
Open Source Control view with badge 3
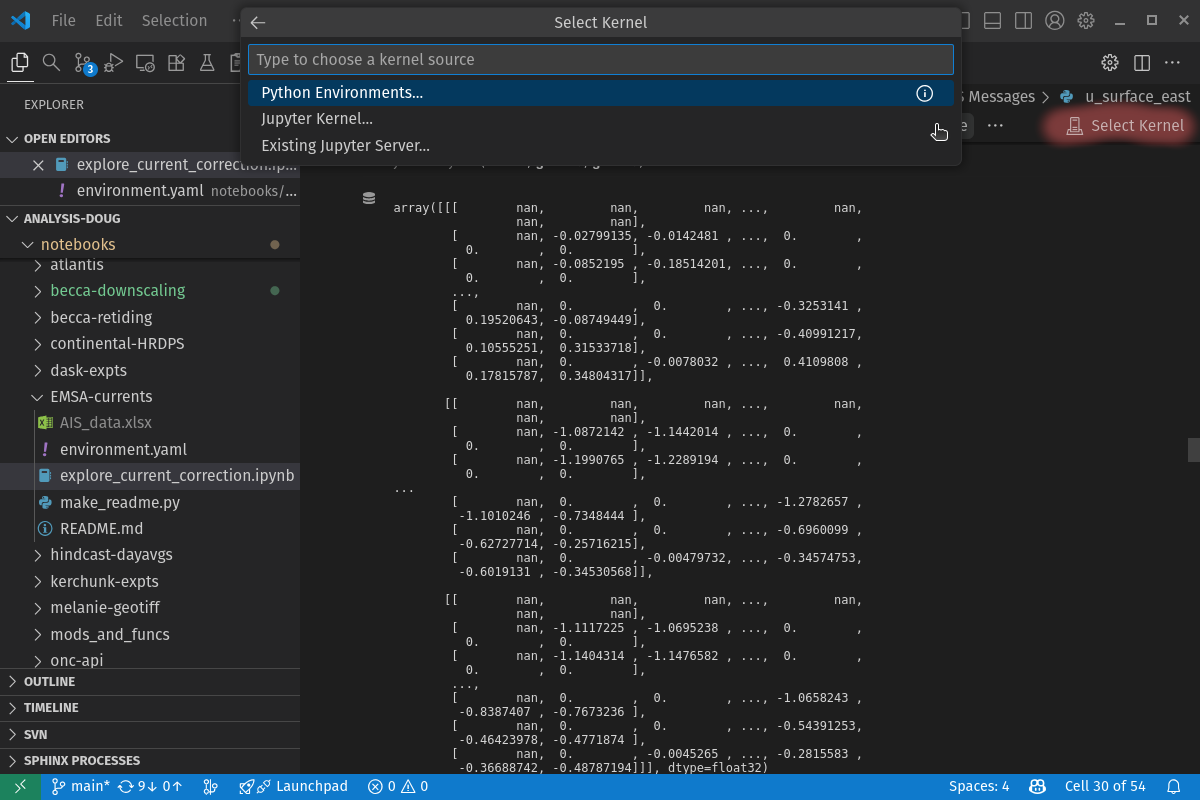click(x=84, y=64)
